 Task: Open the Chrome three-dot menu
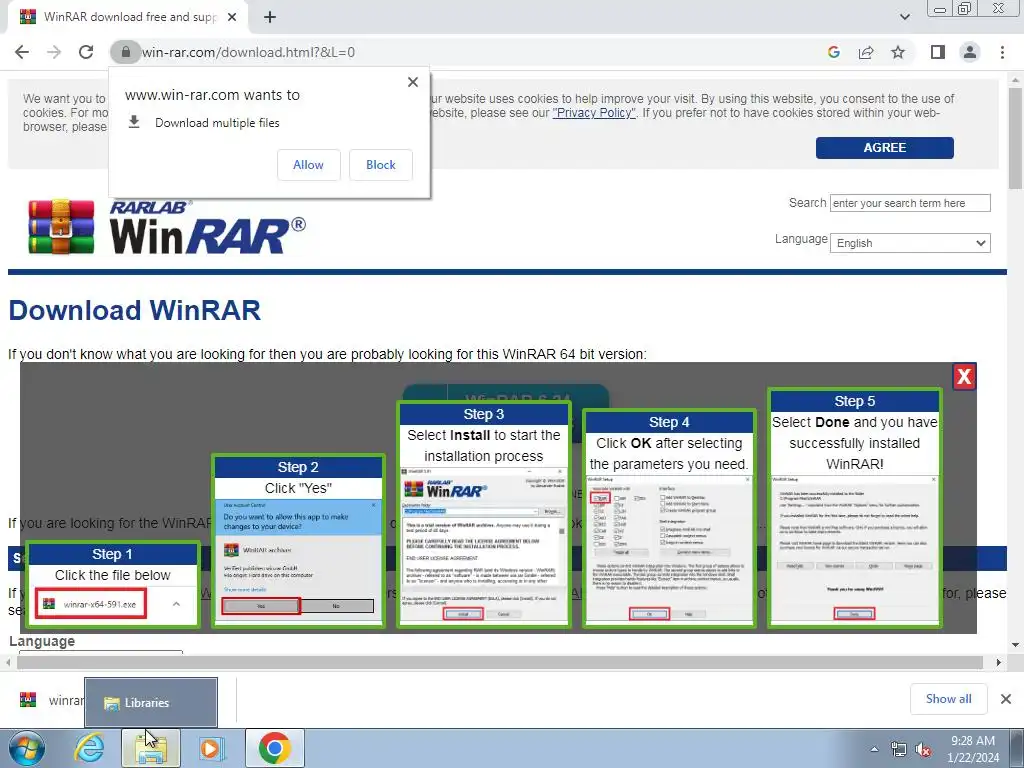1002,52
